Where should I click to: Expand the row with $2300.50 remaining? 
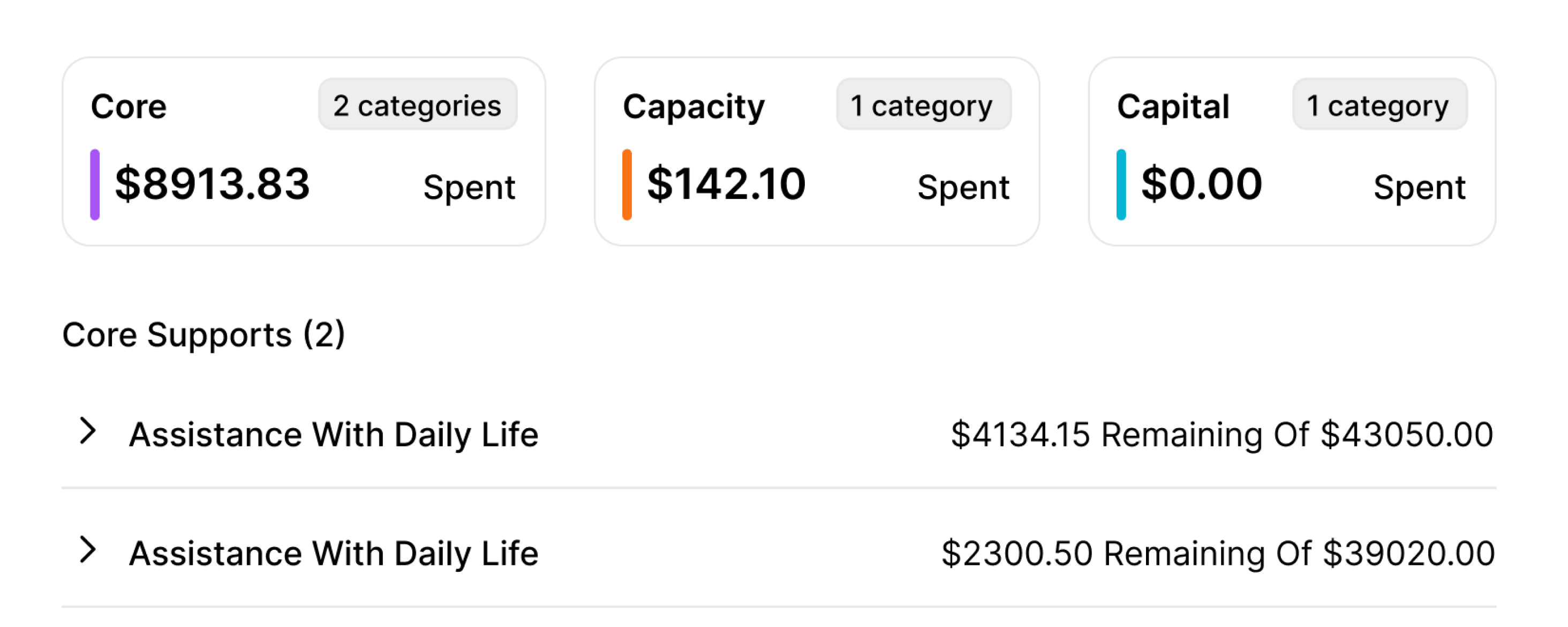(x=88, y=550)
